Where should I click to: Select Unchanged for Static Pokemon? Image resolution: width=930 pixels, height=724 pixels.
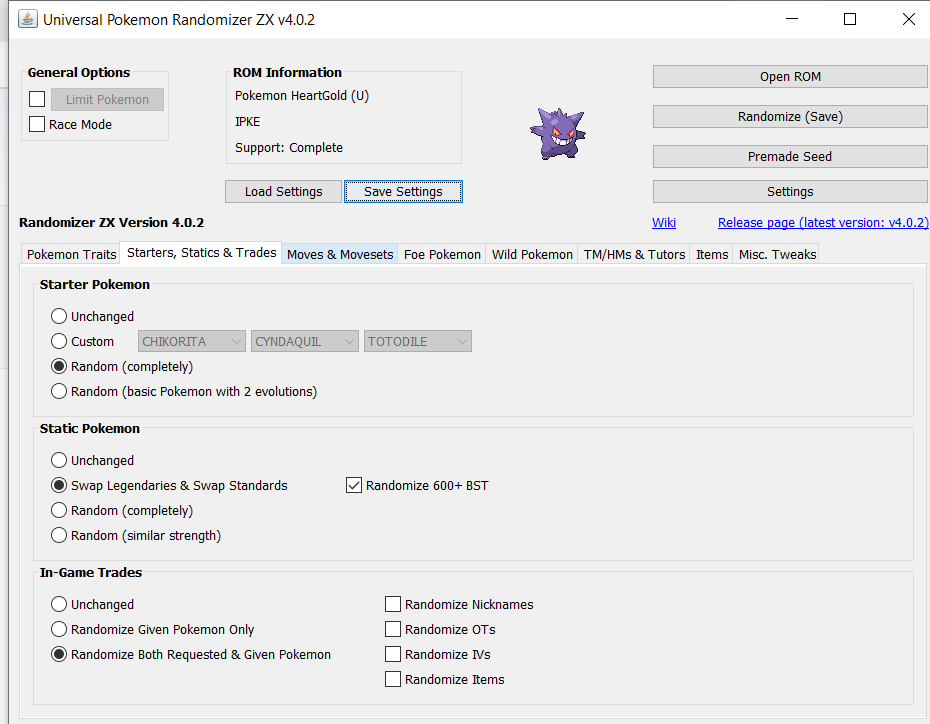click(59, 460)
